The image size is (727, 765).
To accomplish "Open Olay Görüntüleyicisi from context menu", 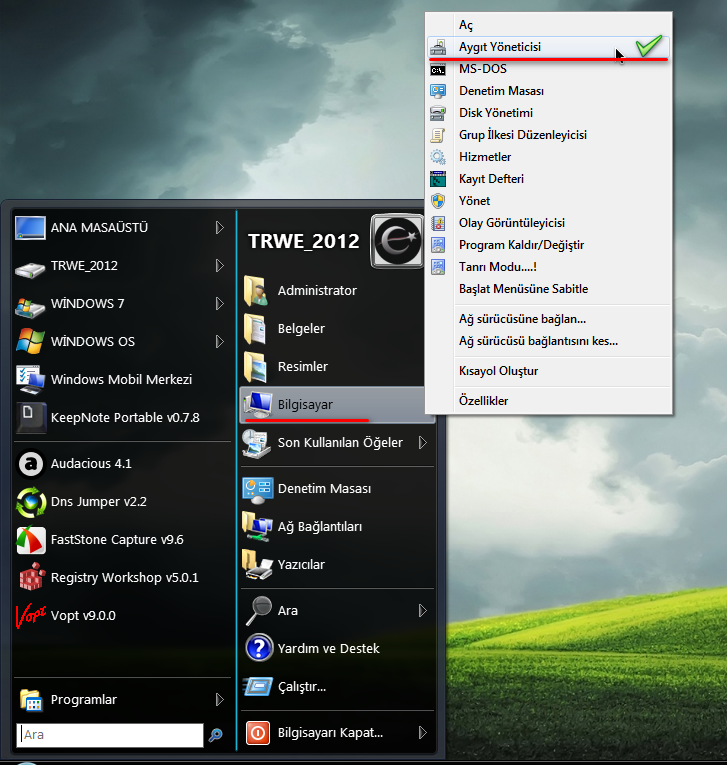I will pos(549,223).
